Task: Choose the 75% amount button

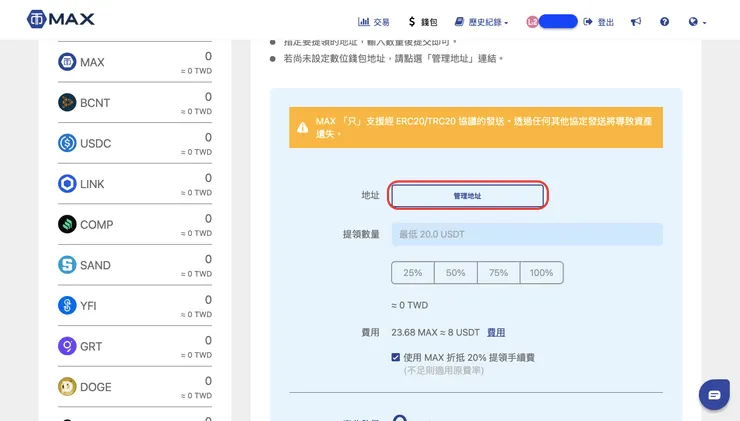Action: 498,273
